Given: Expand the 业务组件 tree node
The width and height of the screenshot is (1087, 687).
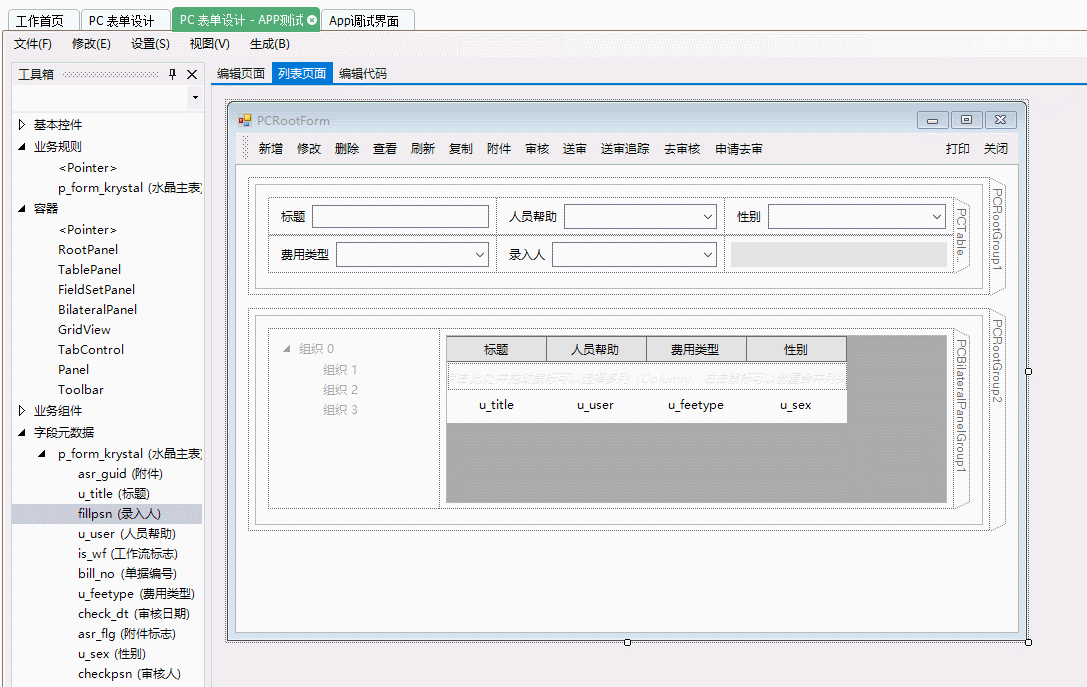Looking at the screenshot, I should [x=21, y=410].
